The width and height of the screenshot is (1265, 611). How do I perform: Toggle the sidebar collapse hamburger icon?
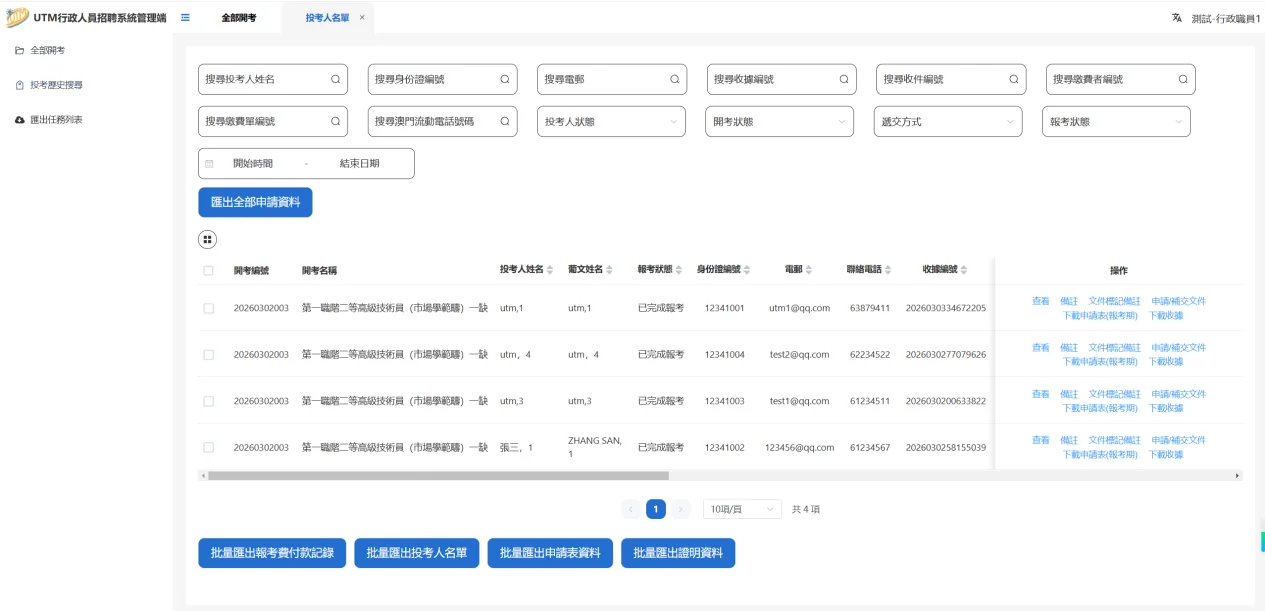(186, 17)
